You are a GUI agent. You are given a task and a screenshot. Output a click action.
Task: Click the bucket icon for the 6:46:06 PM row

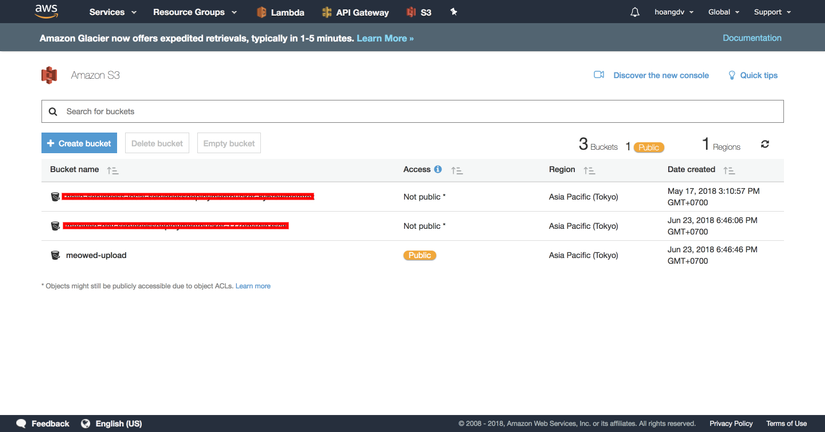click(55, 226)
